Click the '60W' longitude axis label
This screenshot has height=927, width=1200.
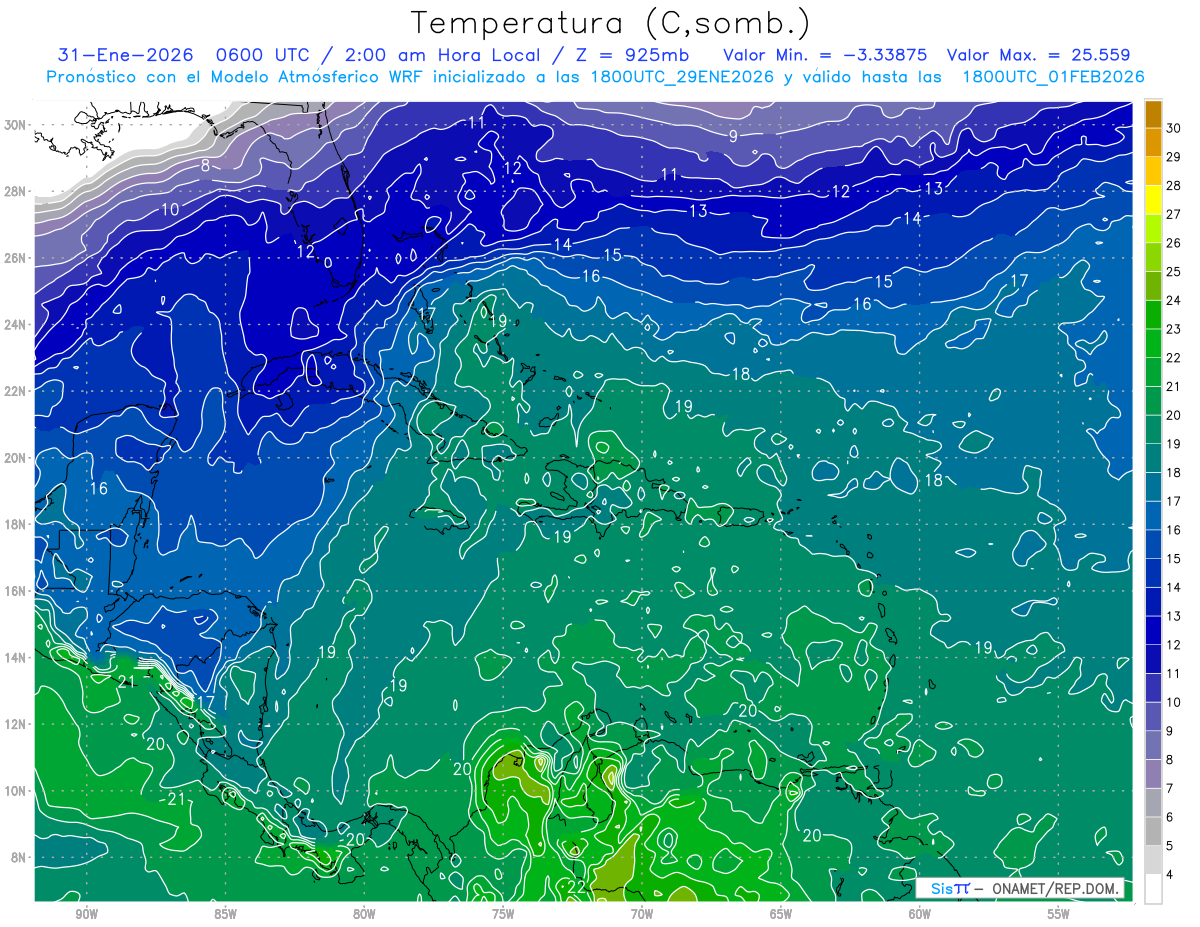click(x=920, y=914)
